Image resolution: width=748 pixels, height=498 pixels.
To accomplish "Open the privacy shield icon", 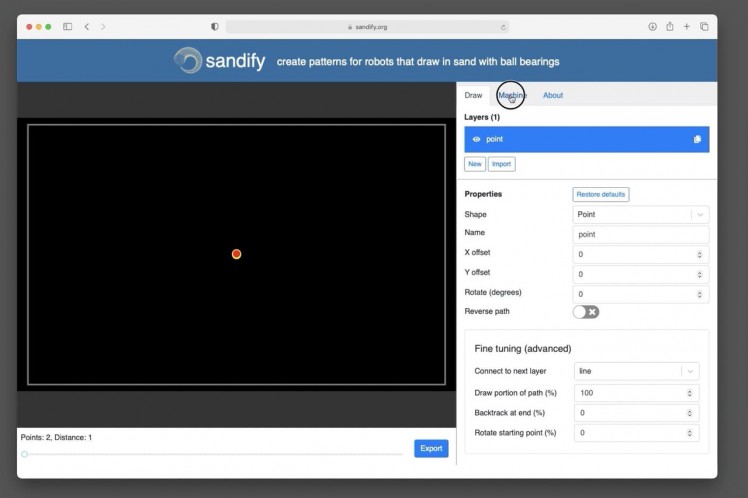I will 215,27.
